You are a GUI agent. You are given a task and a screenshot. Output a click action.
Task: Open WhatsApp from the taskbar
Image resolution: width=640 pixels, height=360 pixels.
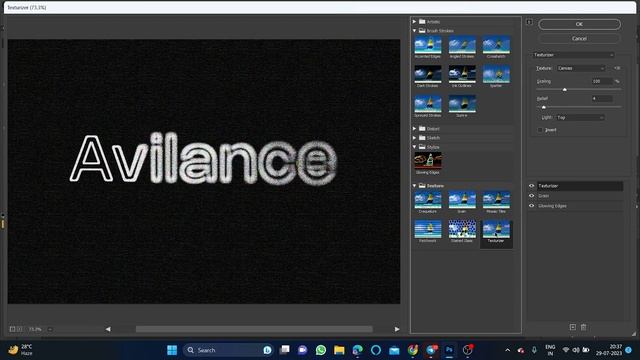point(321,350)
